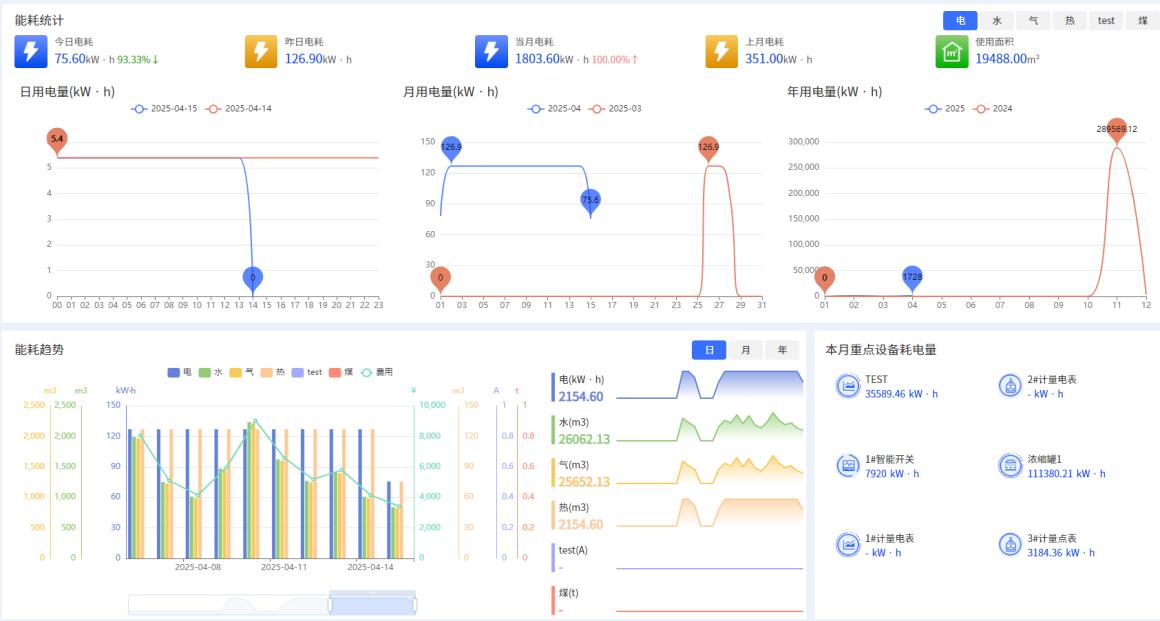Click the blue lightning icon for 今日电耗

pos(31,52)
